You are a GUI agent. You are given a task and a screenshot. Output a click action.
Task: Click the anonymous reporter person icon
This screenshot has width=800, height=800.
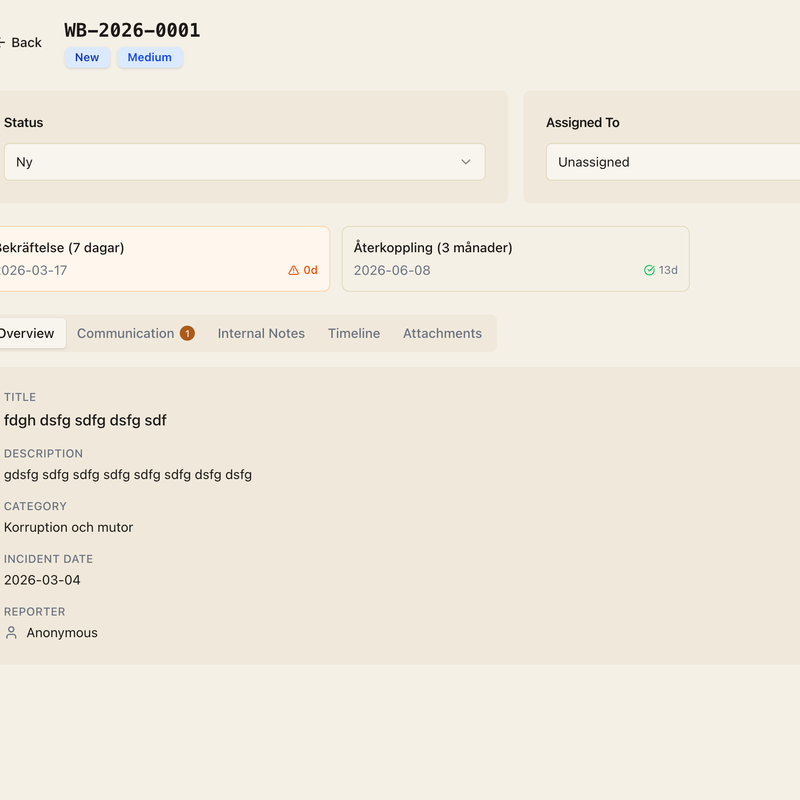pos(11,633)
